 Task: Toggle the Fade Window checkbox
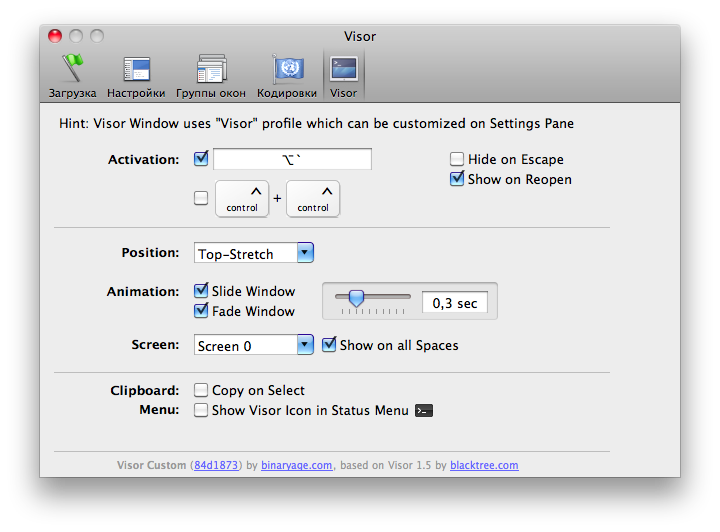click(201, 311)
